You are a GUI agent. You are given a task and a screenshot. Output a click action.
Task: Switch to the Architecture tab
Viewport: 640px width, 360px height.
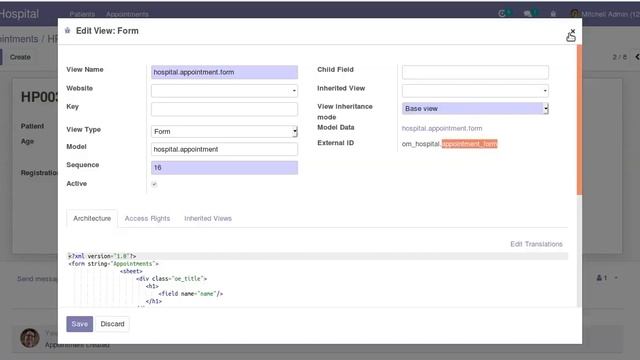click(92, 218)
